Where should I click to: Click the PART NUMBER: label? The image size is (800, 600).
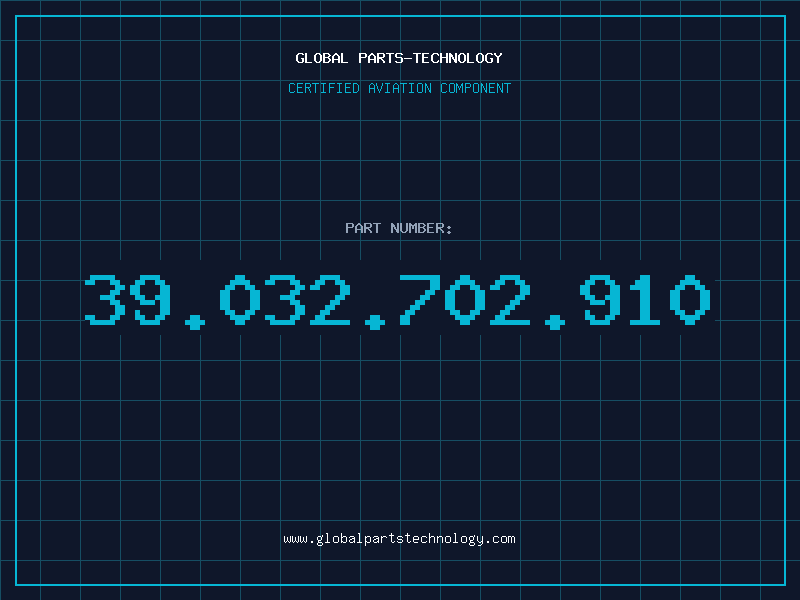pyautogui.click(x=398, y=228)
